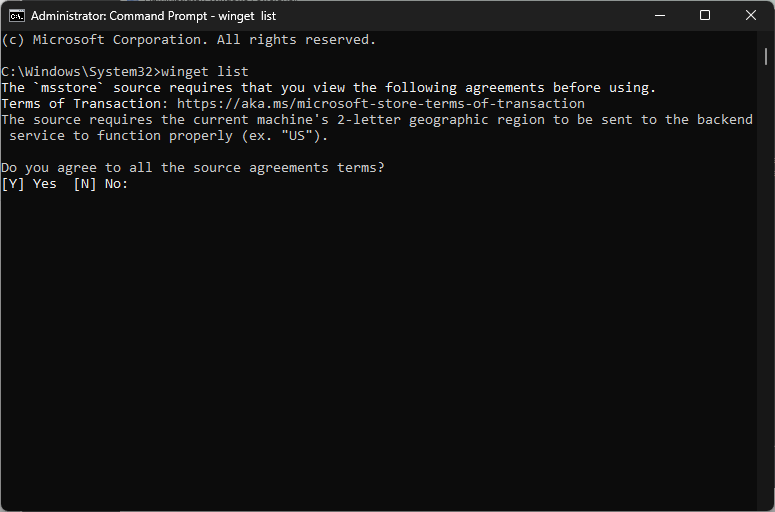
Task: Click the "Terms of Transaction:" label
Action: click(81, 104)
